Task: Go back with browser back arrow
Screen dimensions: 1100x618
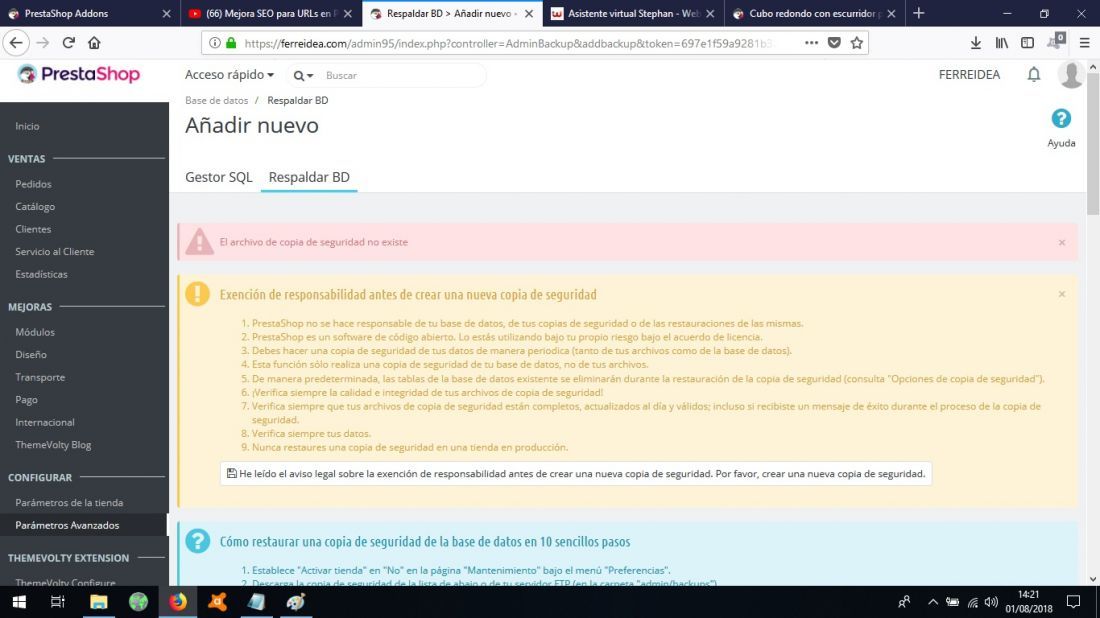Action: click(x=16, y=43)
